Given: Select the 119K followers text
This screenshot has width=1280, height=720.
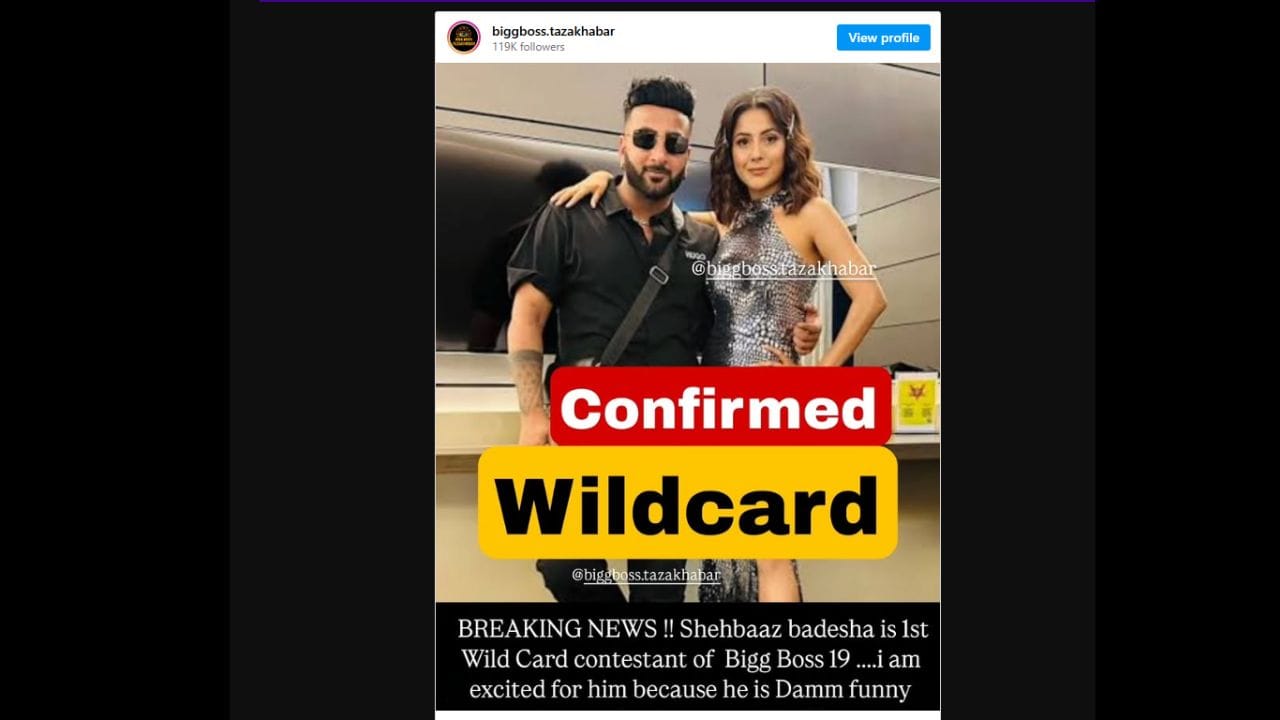Looking at the screenshot, I should (x=528, y=47).
